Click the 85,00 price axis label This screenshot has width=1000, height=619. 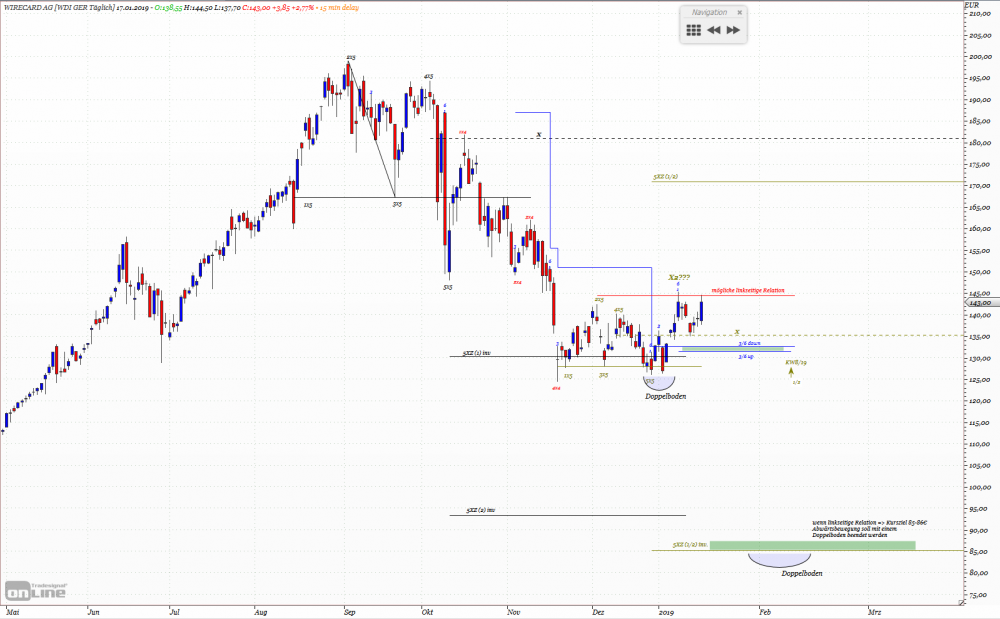point(980,551)
